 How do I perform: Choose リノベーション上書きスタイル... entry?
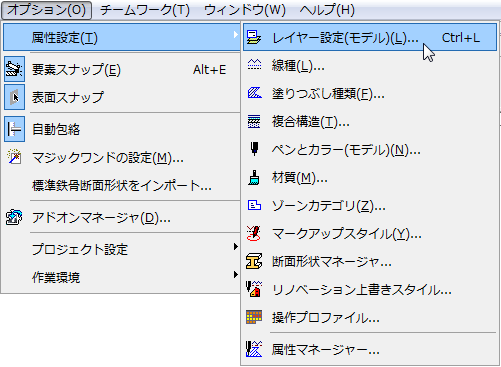click(370, 290)
